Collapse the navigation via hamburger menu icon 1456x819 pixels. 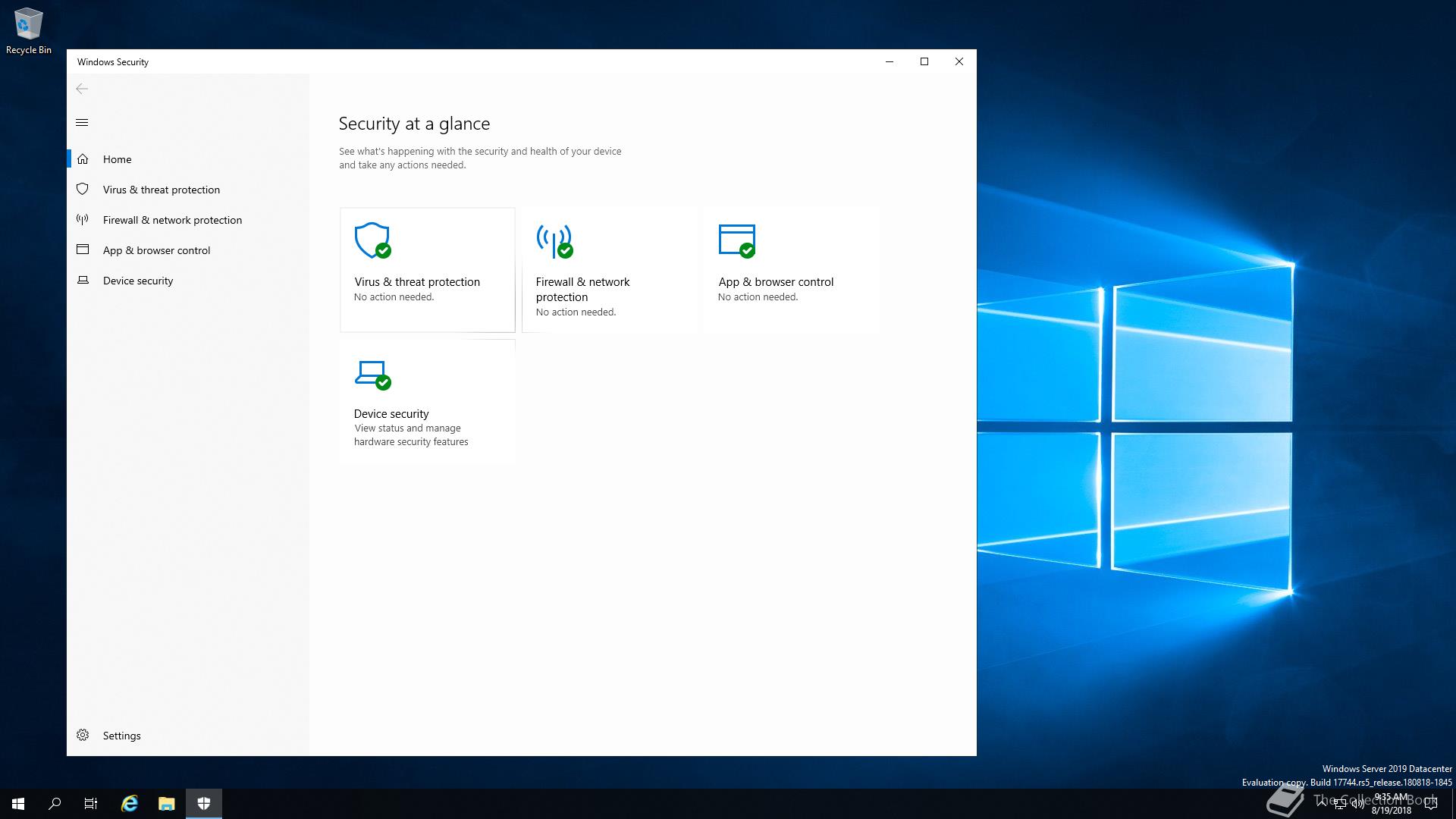click(x=82, y=122)
